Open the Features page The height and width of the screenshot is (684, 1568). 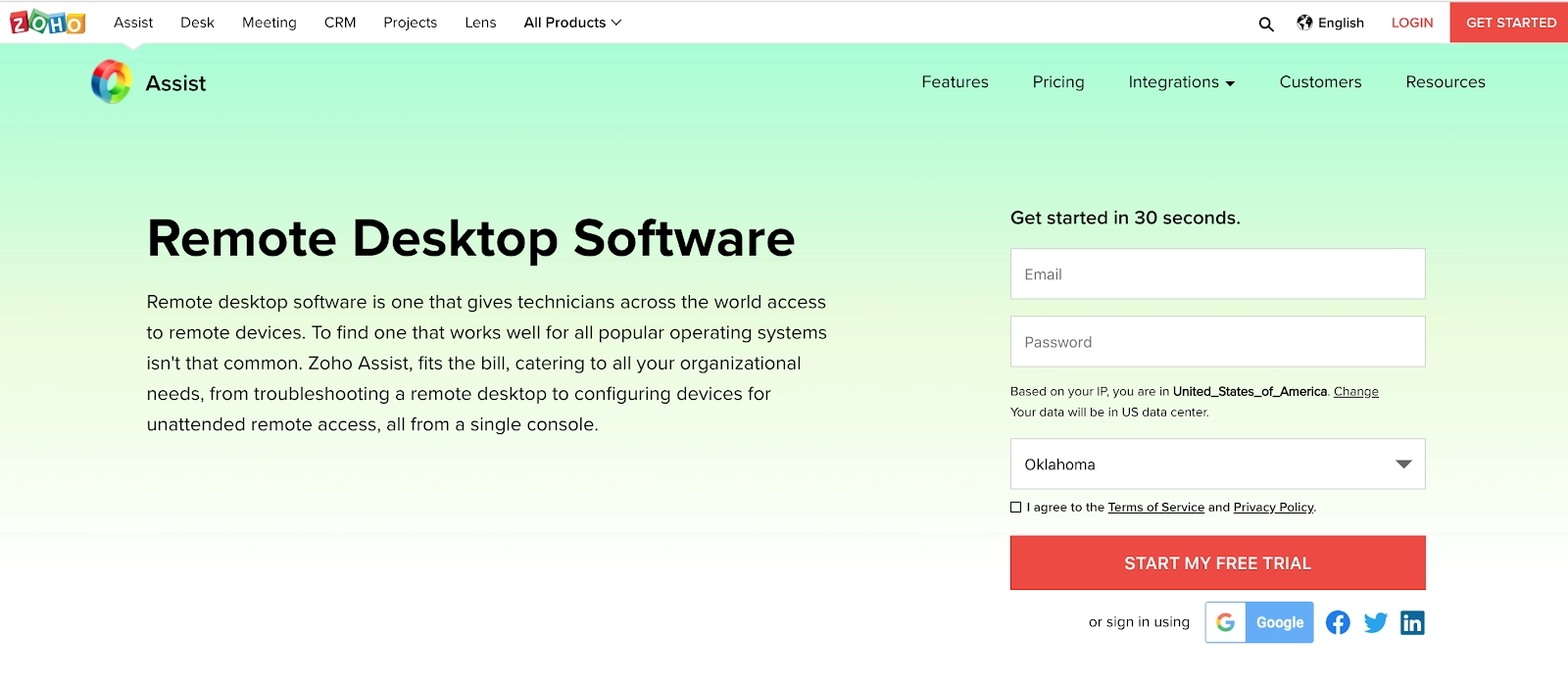click(955, 82)
